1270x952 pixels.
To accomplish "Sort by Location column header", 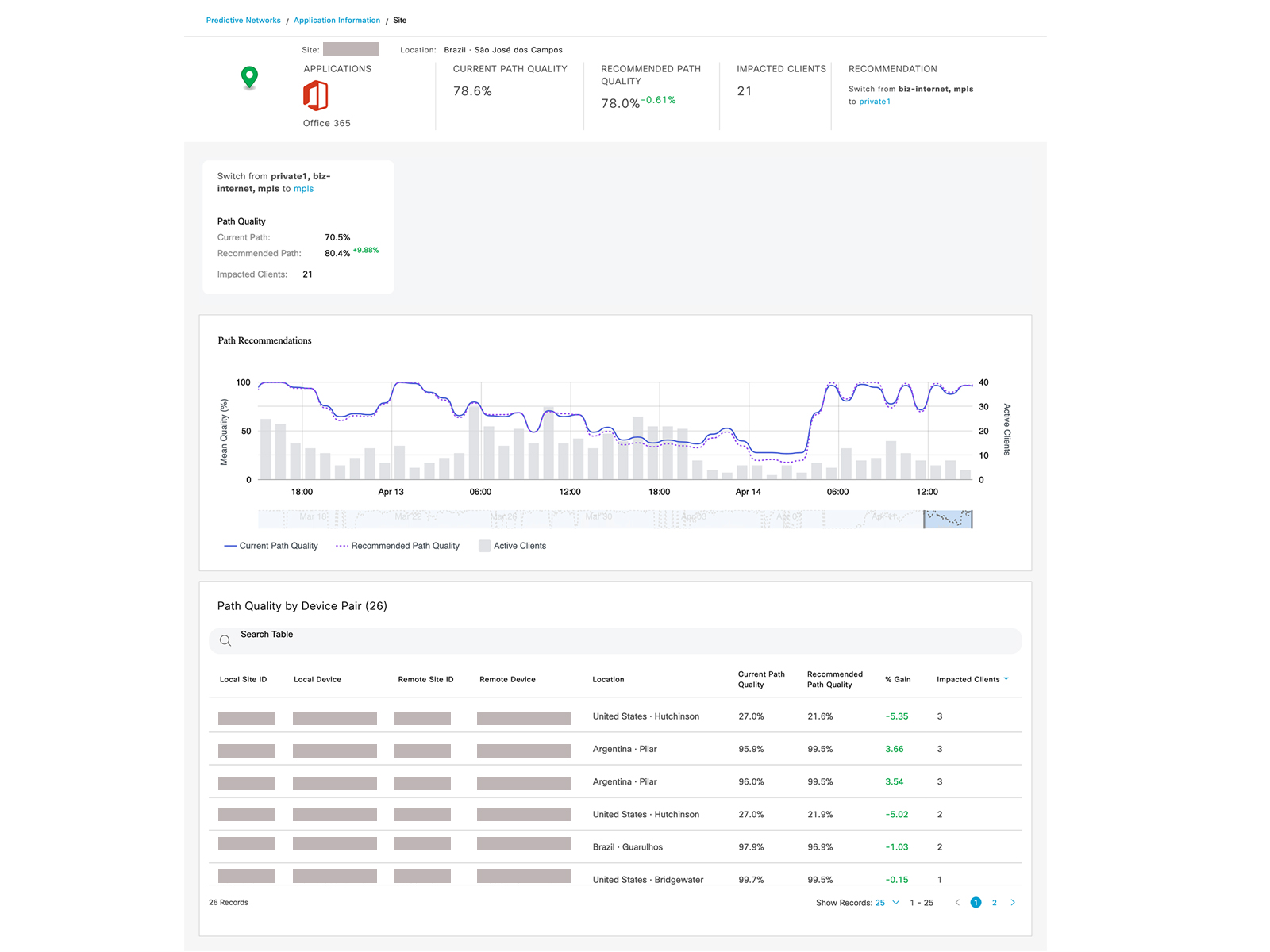I will point(608,680).
